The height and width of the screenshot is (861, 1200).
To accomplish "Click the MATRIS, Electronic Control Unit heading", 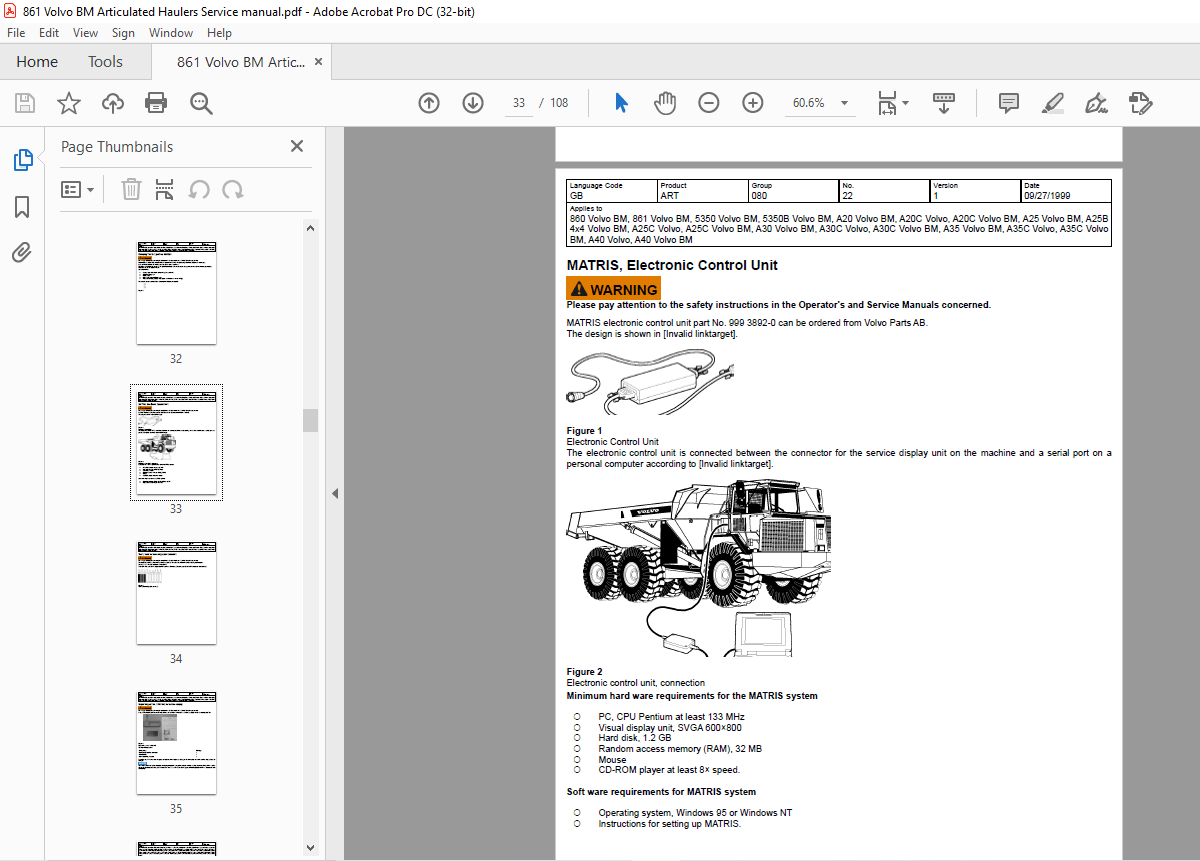I will [672, 265].
